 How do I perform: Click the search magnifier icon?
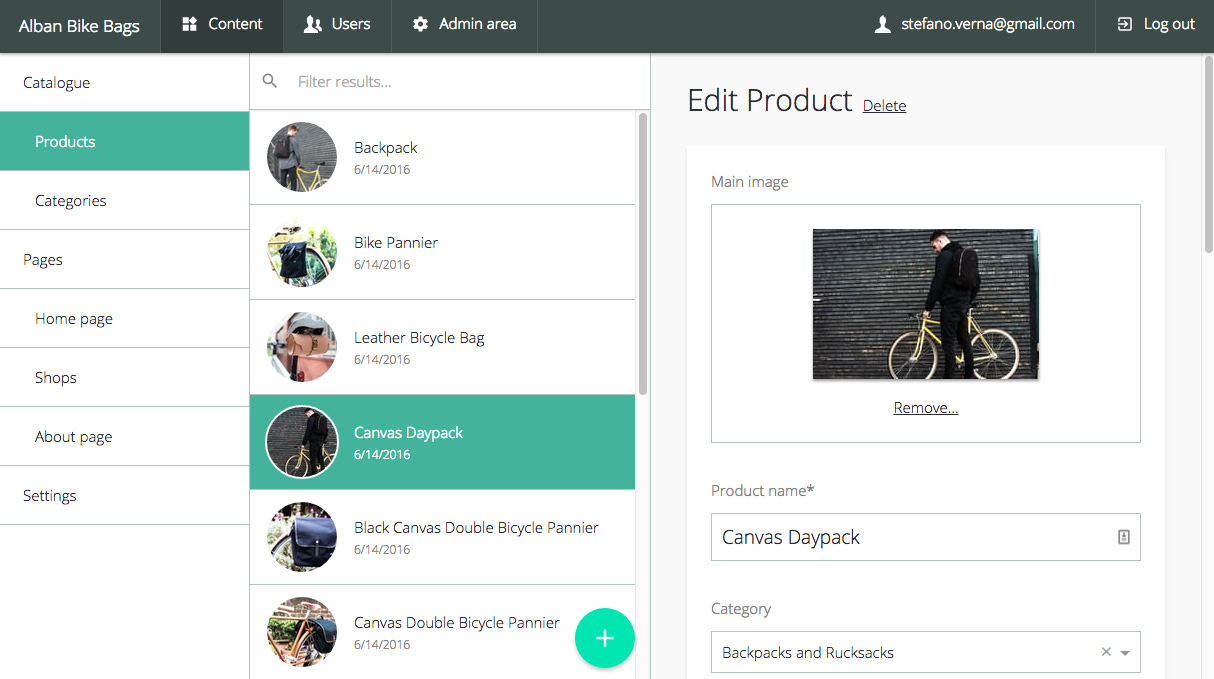coord(269,81)
